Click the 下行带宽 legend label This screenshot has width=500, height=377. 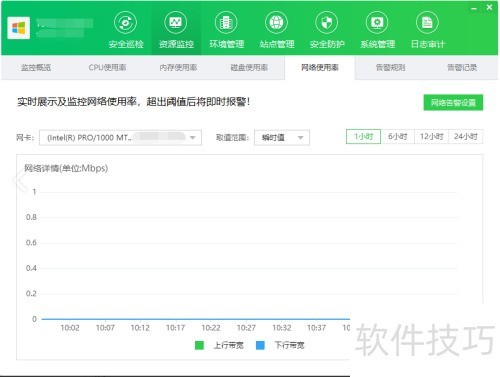289,345
